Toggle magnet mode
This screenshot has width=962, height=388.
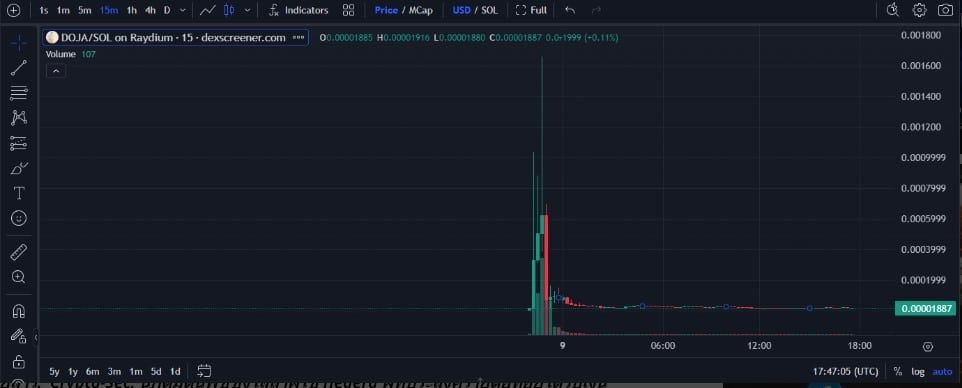coord(19,311)
